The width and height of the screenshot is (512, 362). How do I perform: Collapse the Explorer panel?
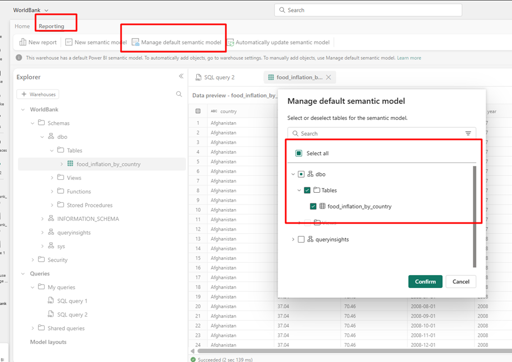click(181, 76)
